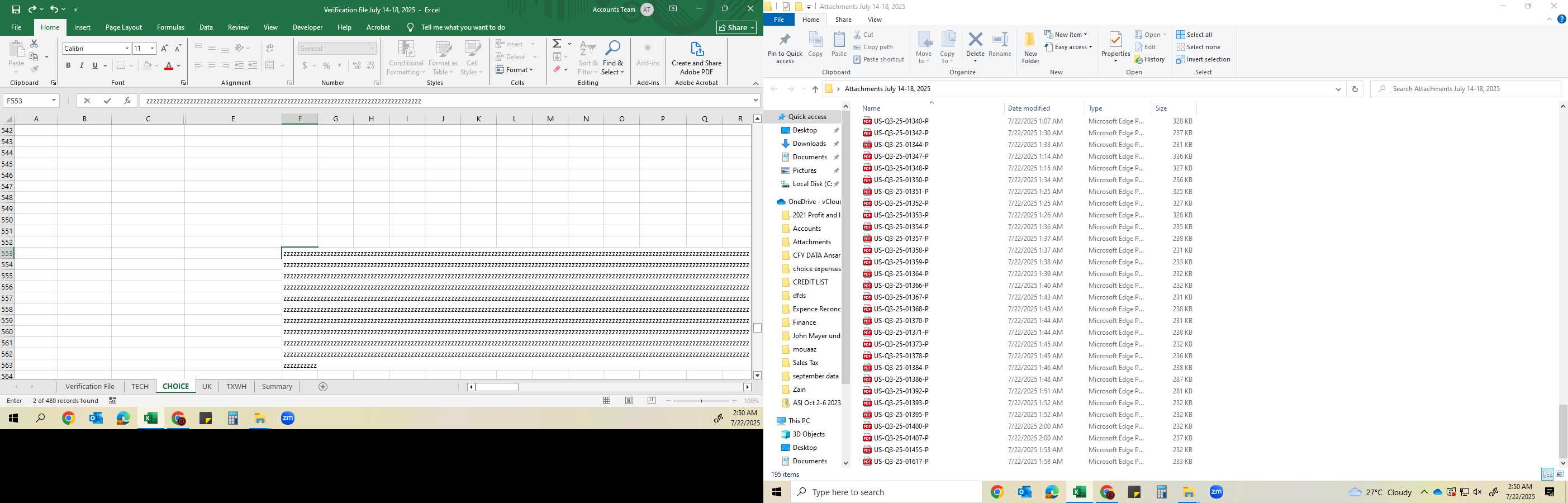1568x503 pixels.
Task: Toggle Italic formatting in Excel
Action: click(82, 66)
